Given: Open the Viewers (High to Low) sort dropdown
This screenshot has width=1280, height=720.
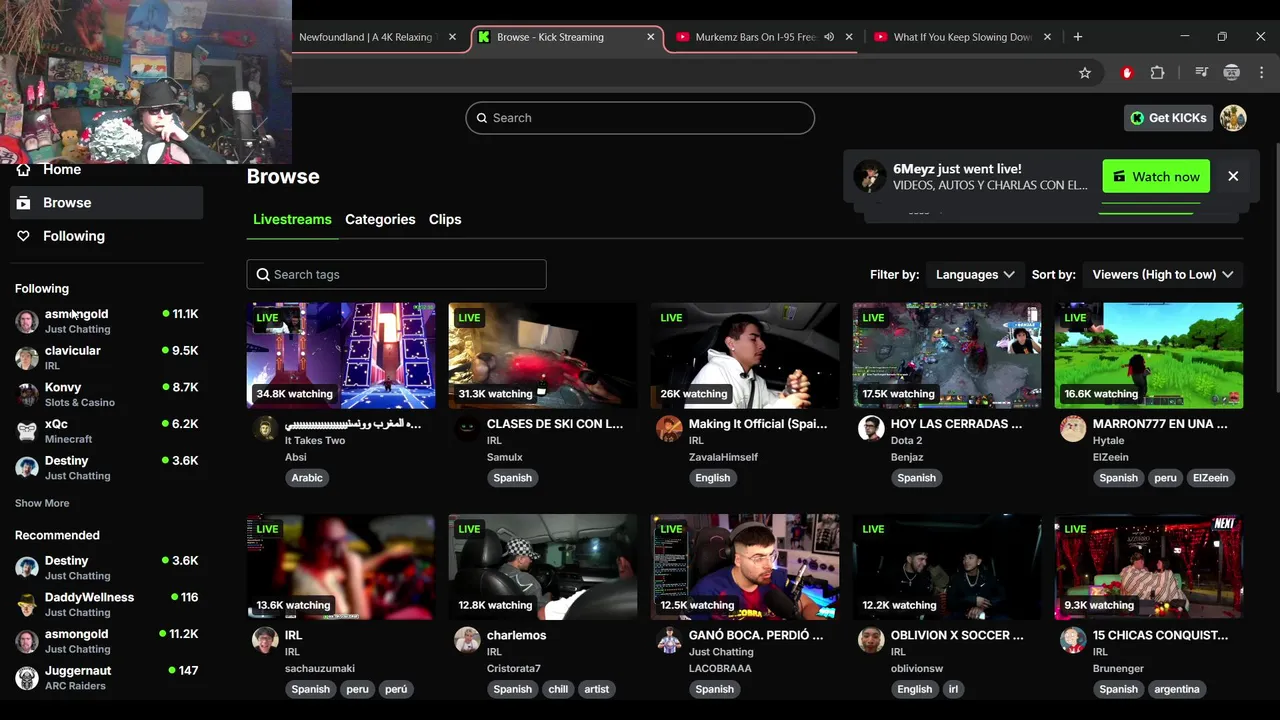Looking at the screenshot, I should point(1162,274).
